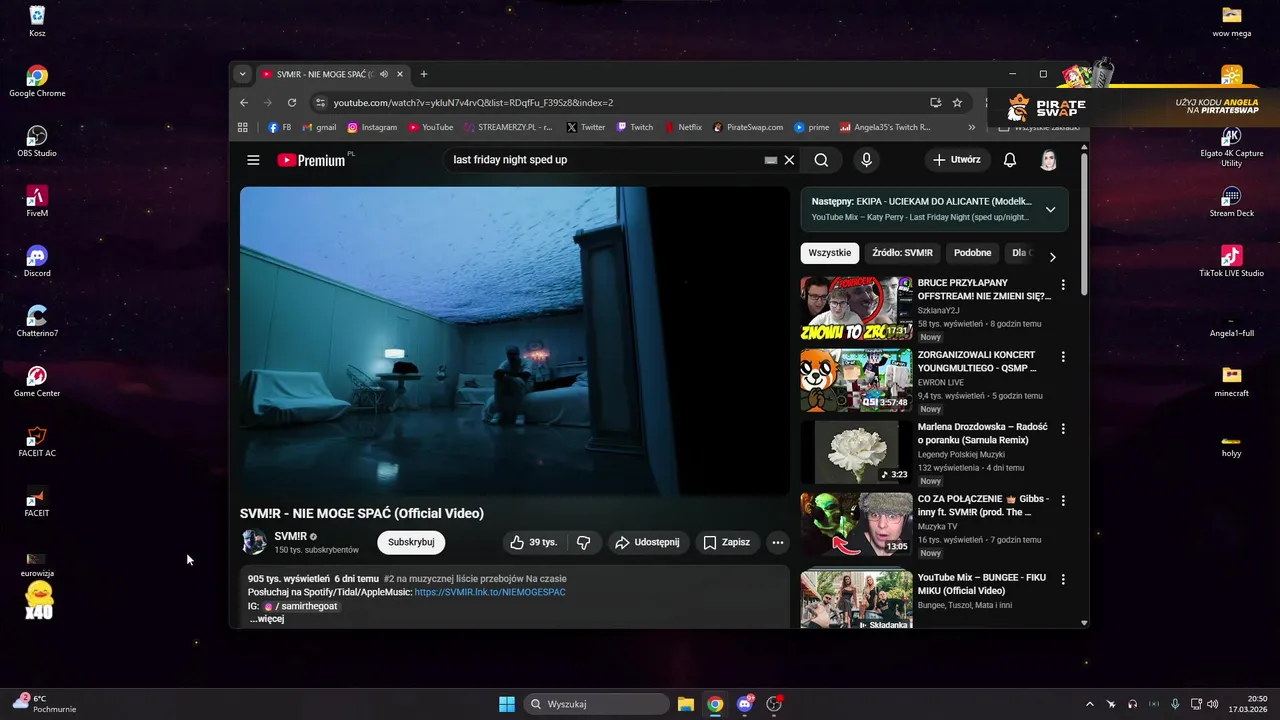
Task: Open options menu for the ZORGANIZOWALI KONCERT video
Action: point(1063,357)
